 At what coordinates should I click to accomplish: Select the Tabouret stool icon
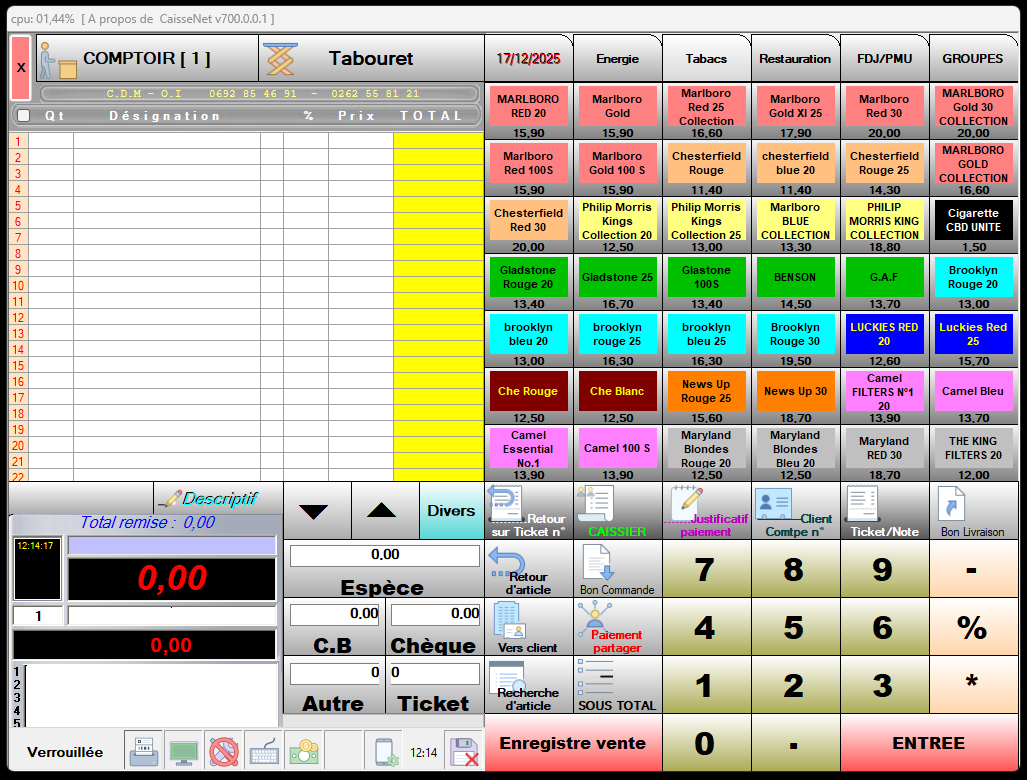click(x=372, y=58)
